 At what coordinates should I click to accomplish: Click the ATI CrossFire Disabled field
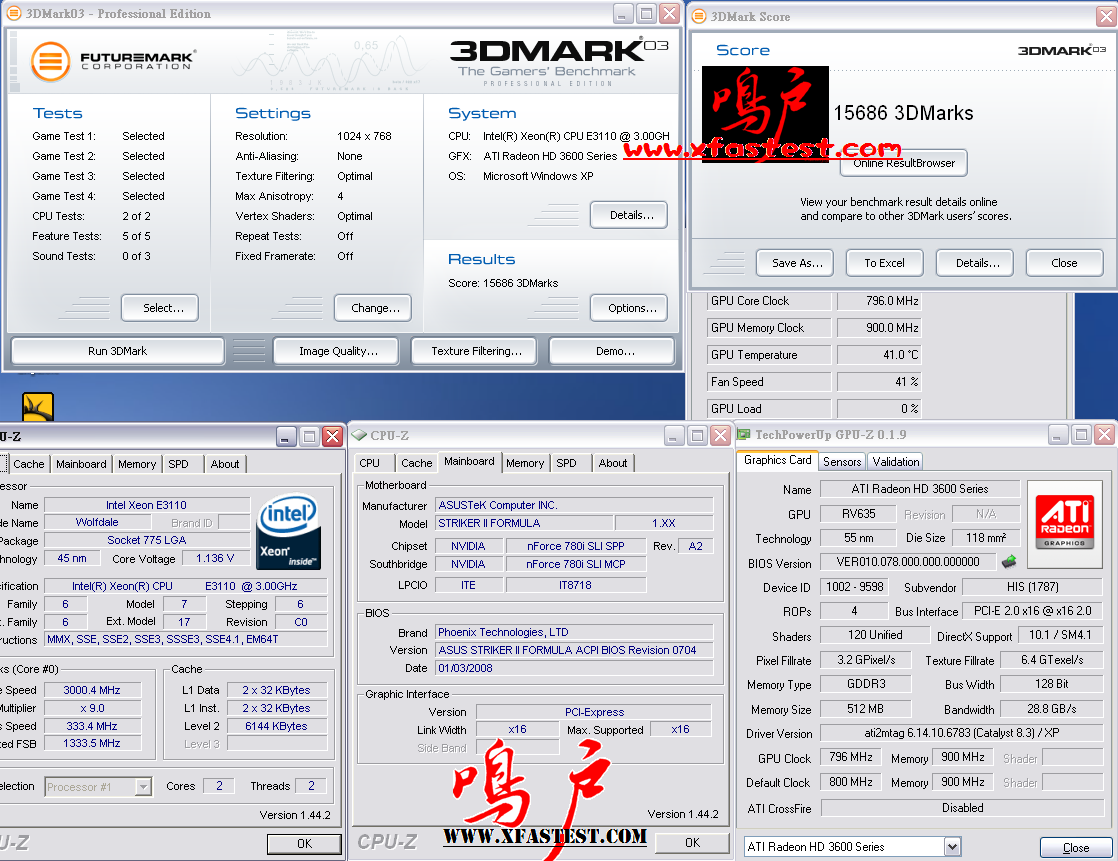(961, 808)
